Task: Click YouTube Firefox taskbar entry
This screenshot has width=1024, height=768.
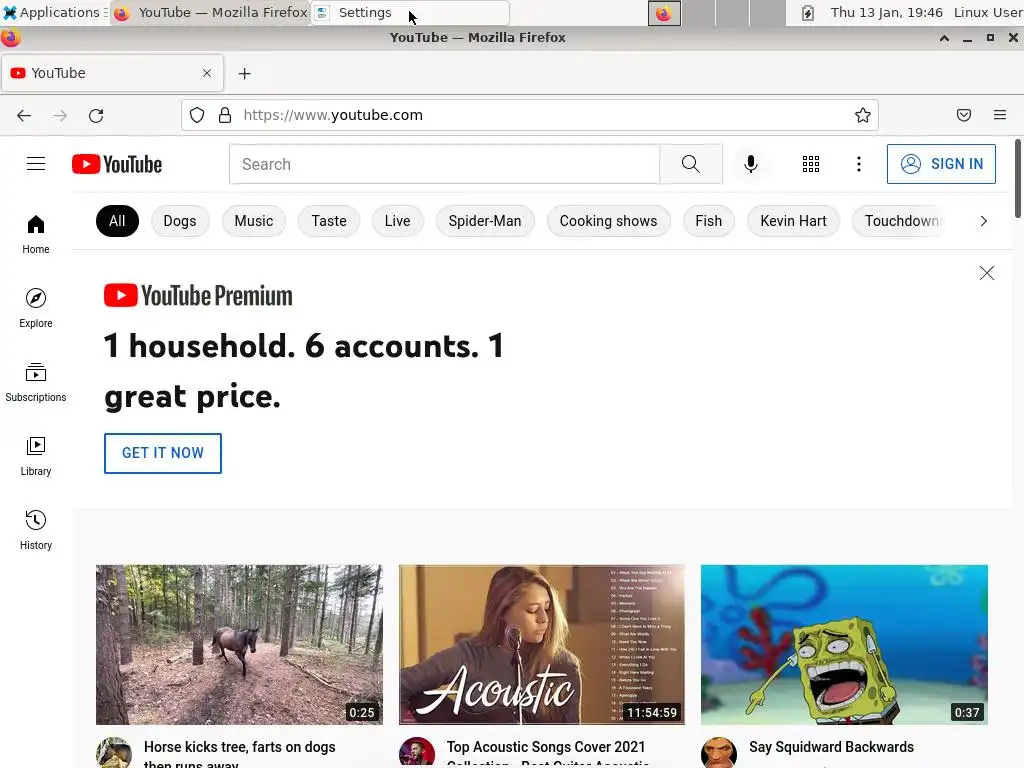Action: (x=210, y=12)
